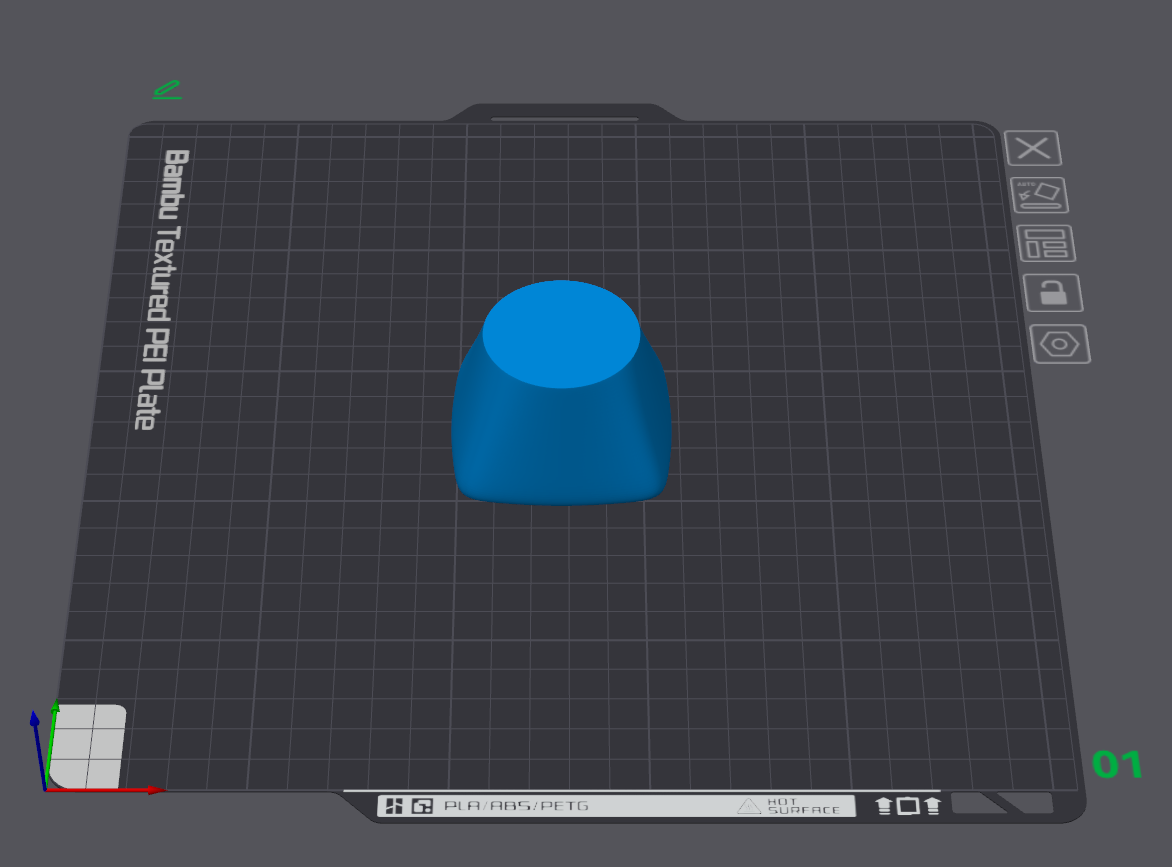Click the PLA/ABS/PETG label on the plate edge
Screen dimensions: 1172x867
(516, 806)
